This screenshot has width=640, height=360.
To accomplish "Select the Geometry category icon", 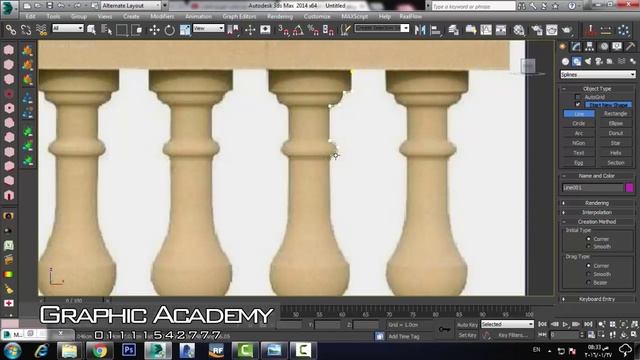I will point(565,61).
